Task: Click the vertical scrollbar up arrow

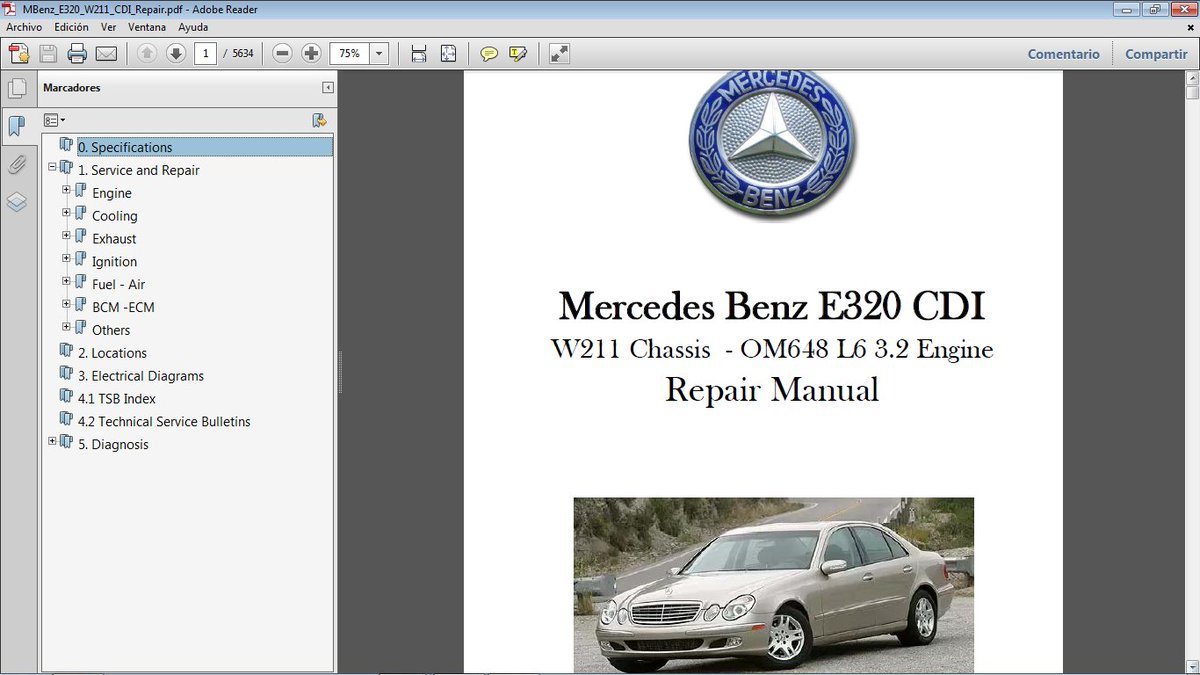Action: coord(1192,78)
